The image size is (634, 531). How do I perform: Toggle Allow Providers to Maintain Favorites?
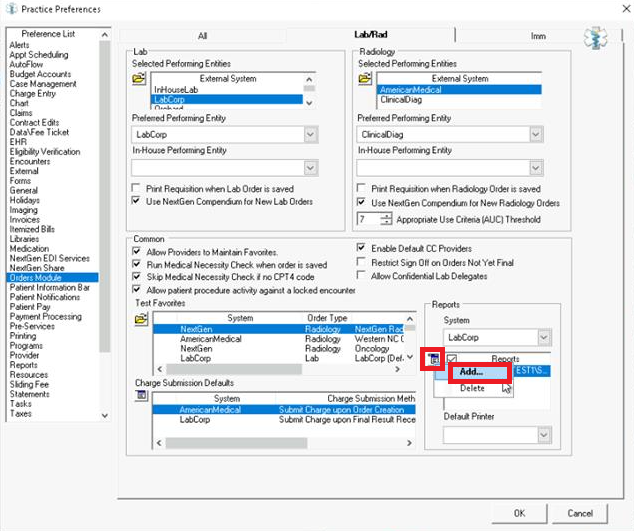click(x=137, y=251)
